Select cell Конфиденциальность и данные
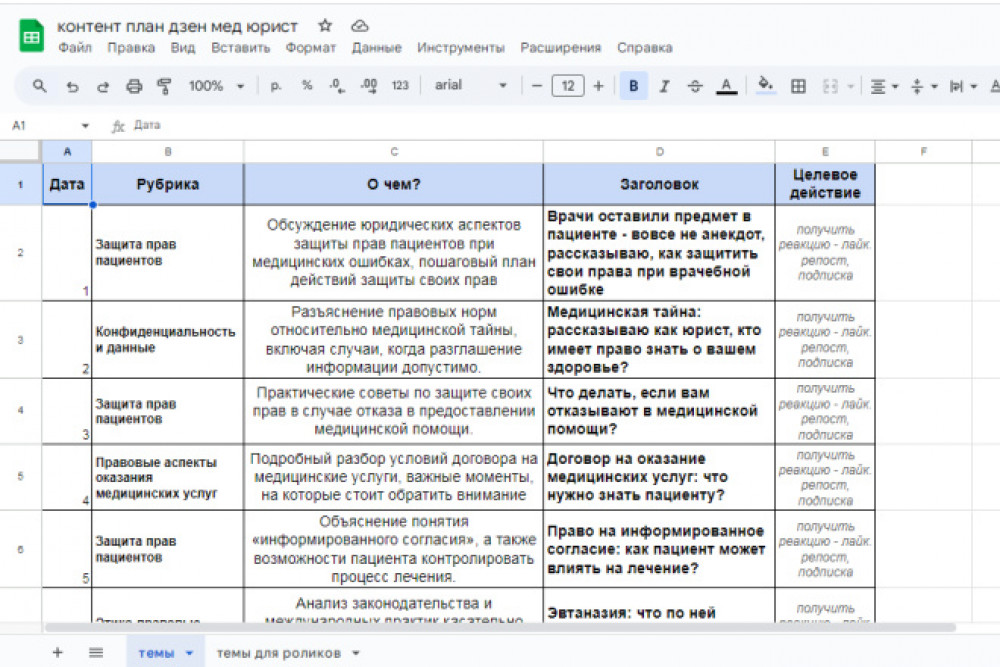 (168, 340)
